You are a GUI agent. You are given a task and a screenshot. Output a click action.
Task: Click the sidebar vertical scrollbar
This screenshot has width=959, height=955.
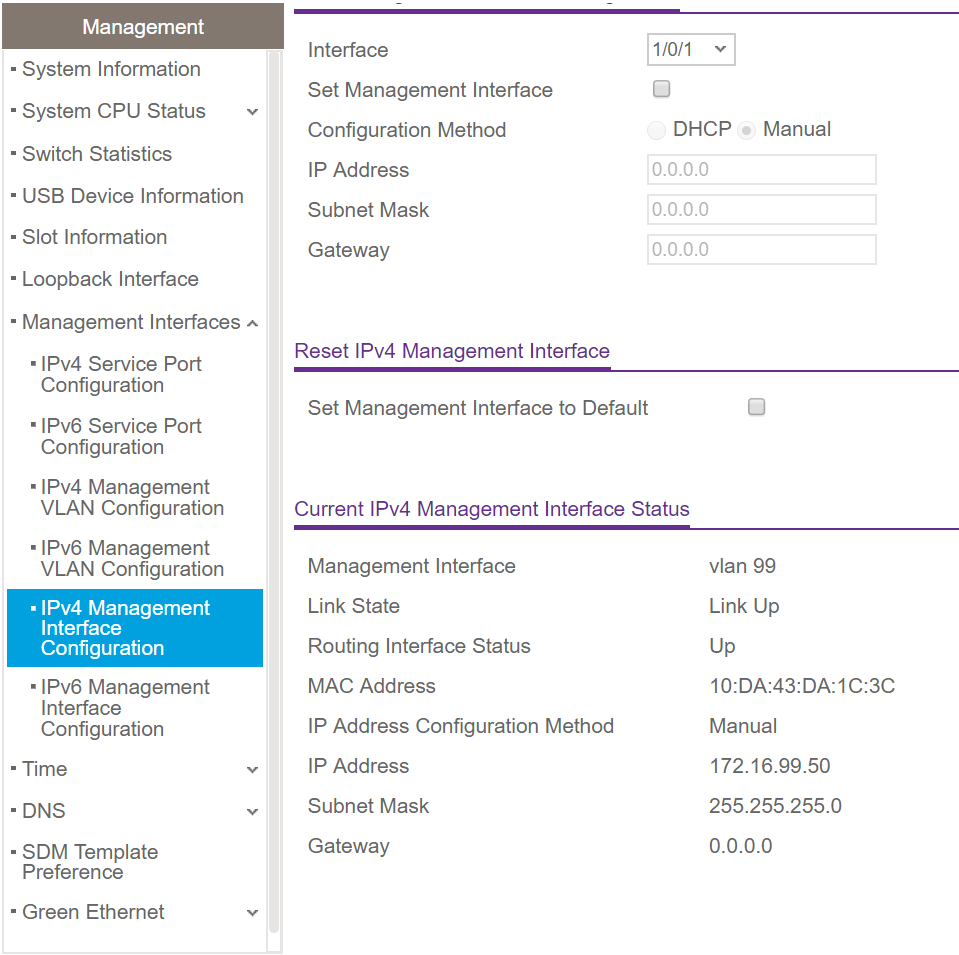click(x=275, y=500)
